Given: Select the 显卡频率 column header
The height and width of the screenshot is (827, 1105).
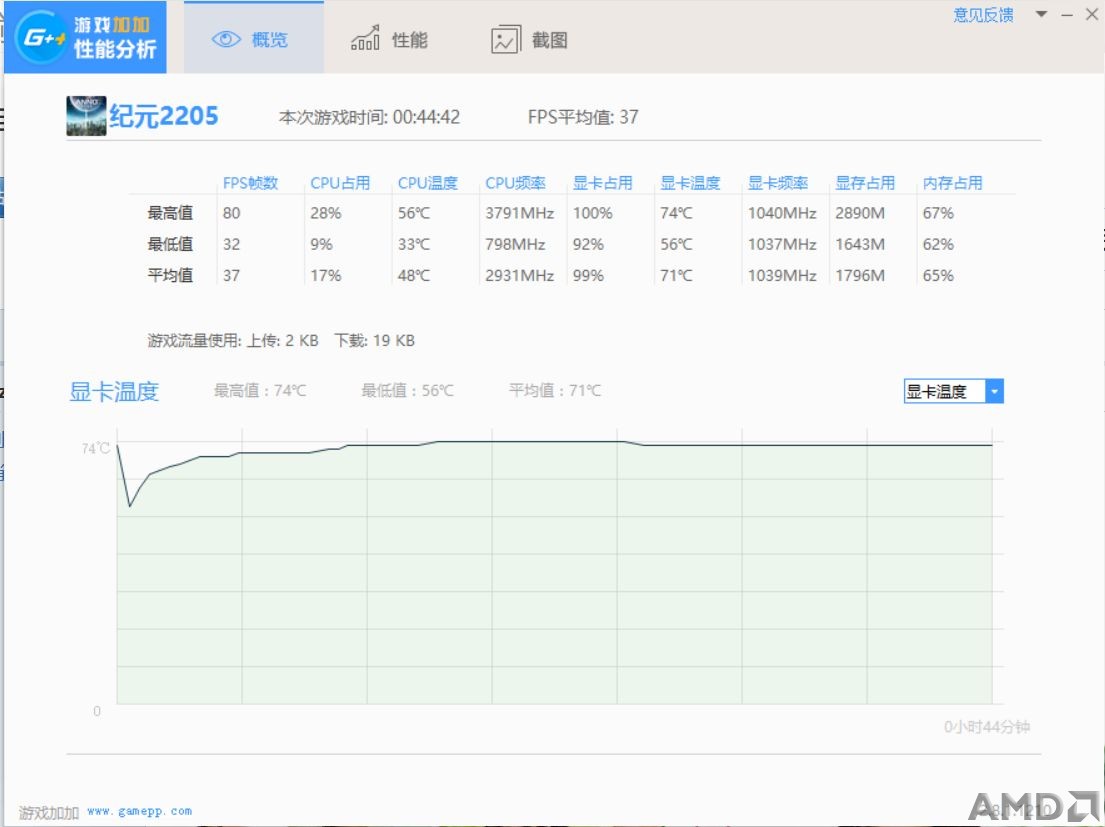Looking at the screenshot, I should pos(777,183).
